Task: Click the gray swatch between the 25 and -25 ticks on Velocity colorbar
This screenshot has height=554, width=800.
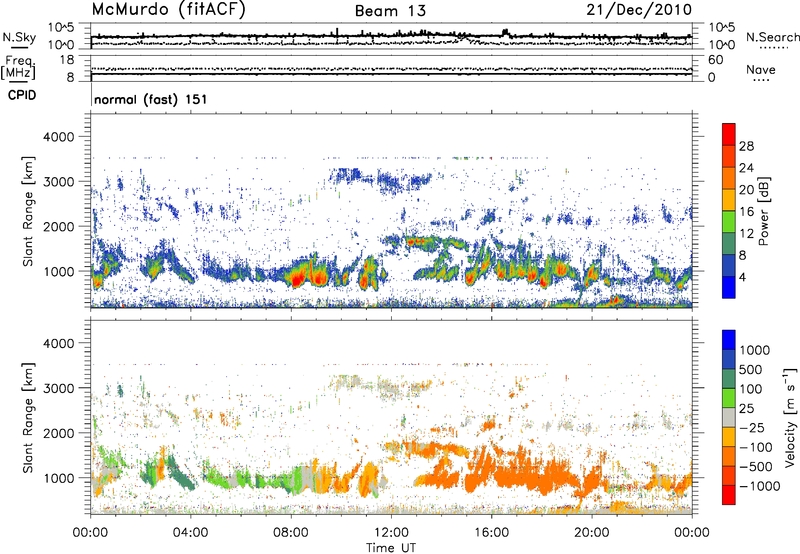Action: [x=729, y=417]
